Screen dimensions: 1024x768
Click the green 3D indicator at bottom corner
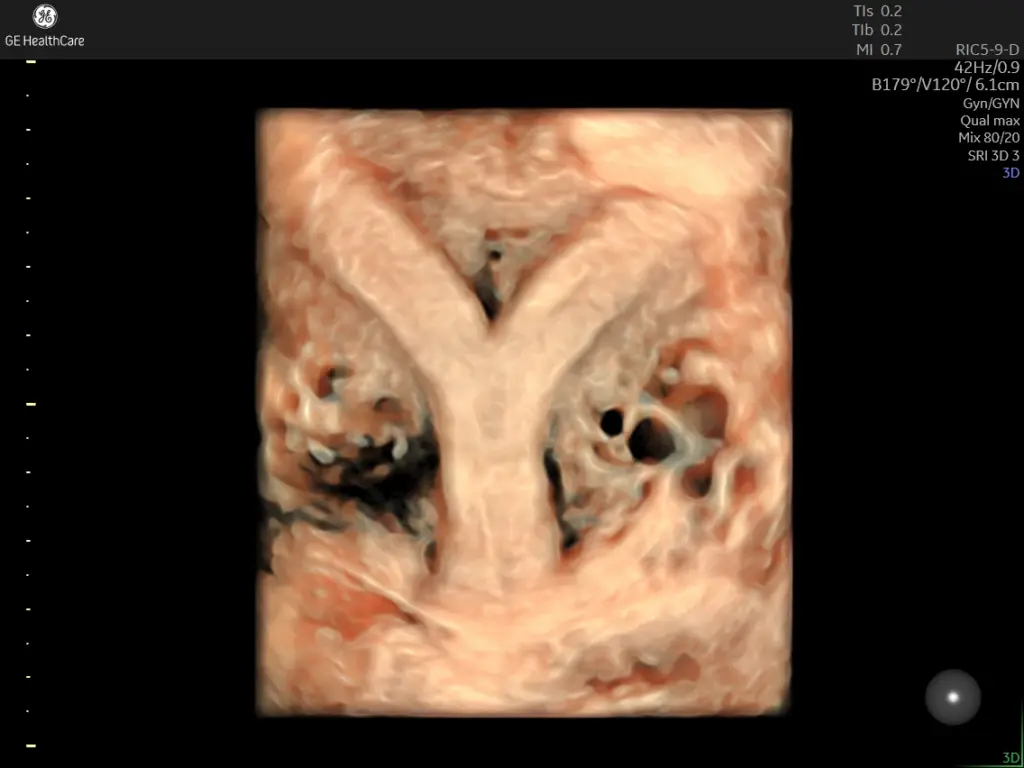(1010, 758)
